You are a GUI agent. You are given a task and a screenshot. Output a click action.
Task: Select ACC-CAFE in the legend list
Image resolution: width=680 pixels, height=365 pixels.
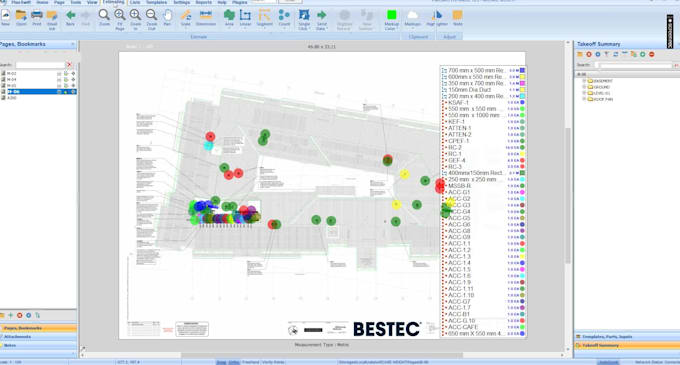click(463, 327)
